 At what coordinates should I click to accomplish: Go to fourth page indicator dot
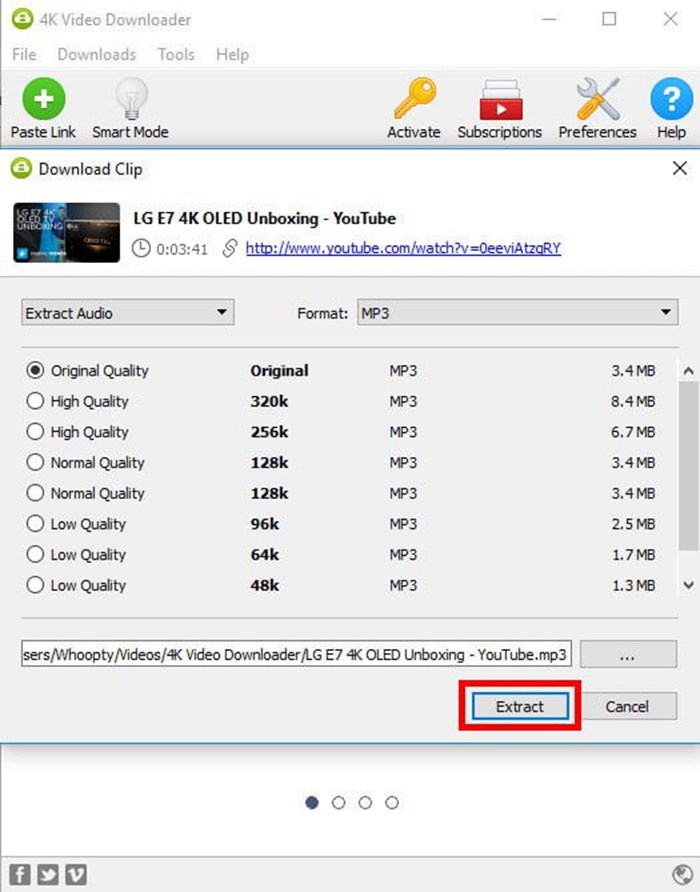[x=392, y=803]
